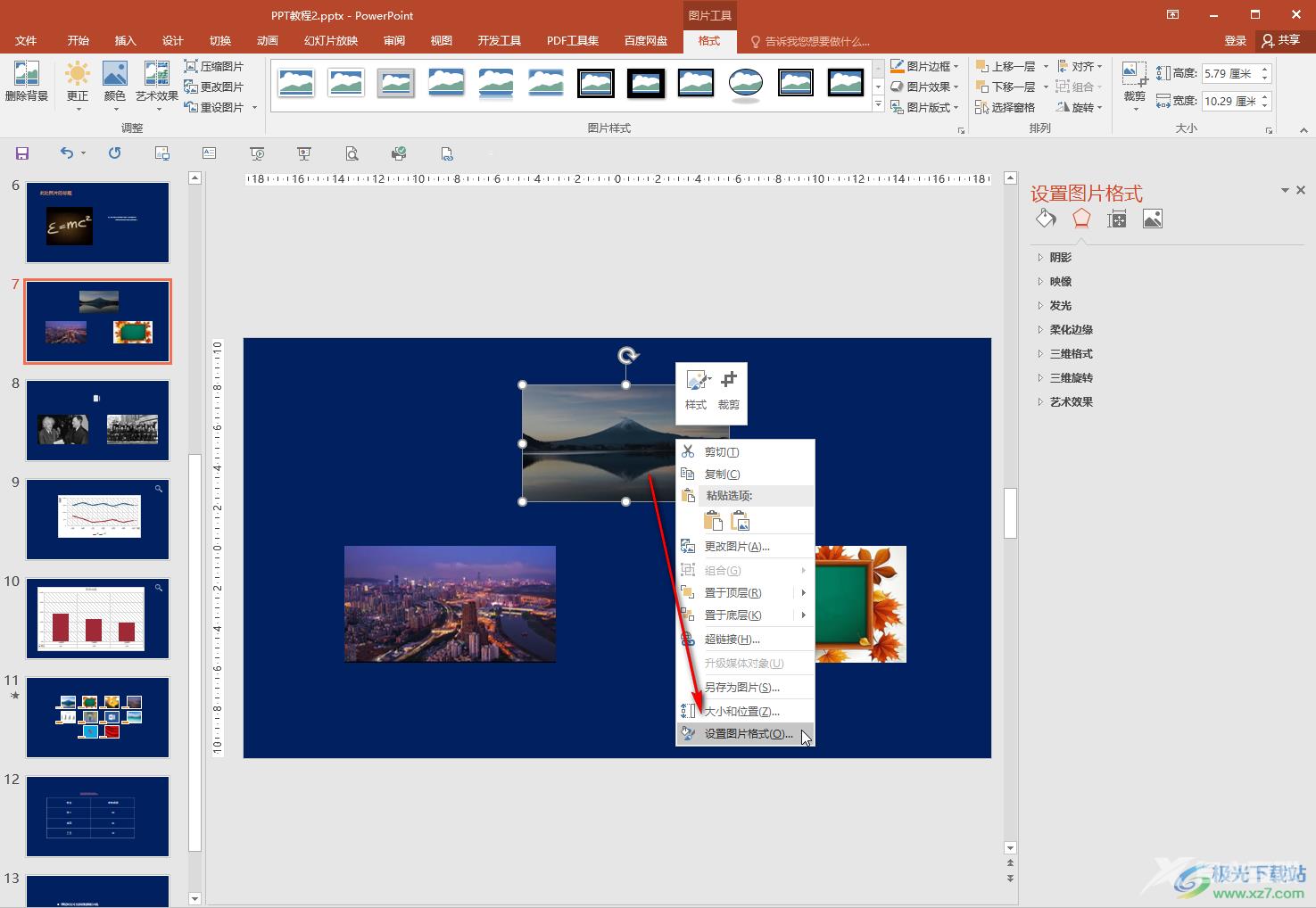This screenshot has width=1316, height=908.
Task: Open Selection Pane (选择窗格)
Action: tap(1006, 107)
